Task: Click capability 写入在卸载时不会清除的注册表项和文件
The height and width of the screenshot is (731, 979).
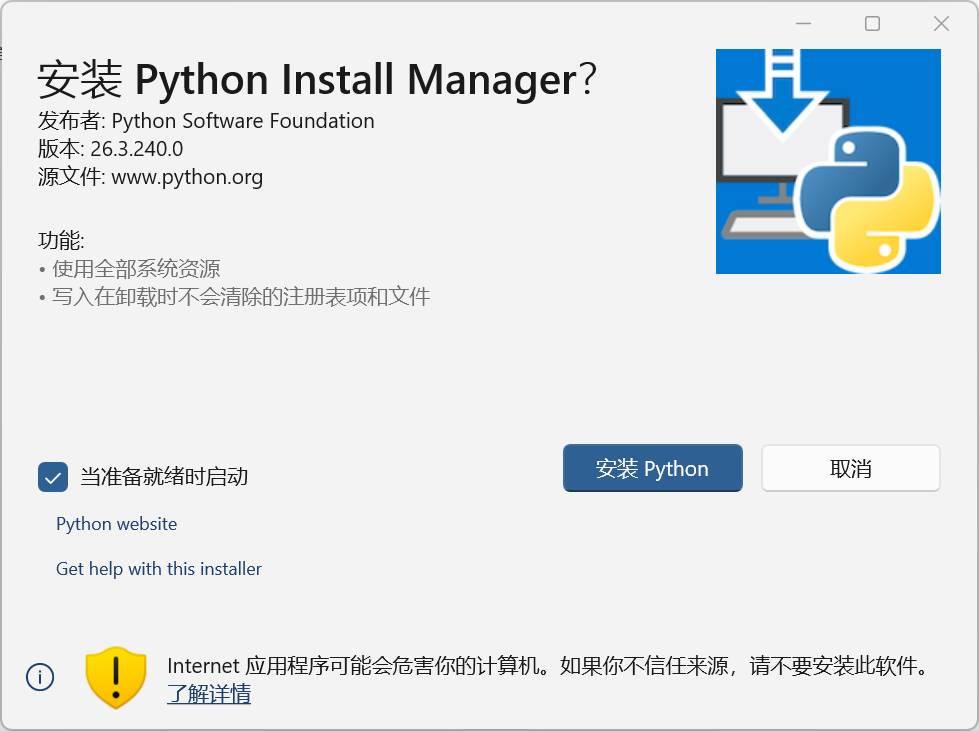Action: [x=241, y=297]
